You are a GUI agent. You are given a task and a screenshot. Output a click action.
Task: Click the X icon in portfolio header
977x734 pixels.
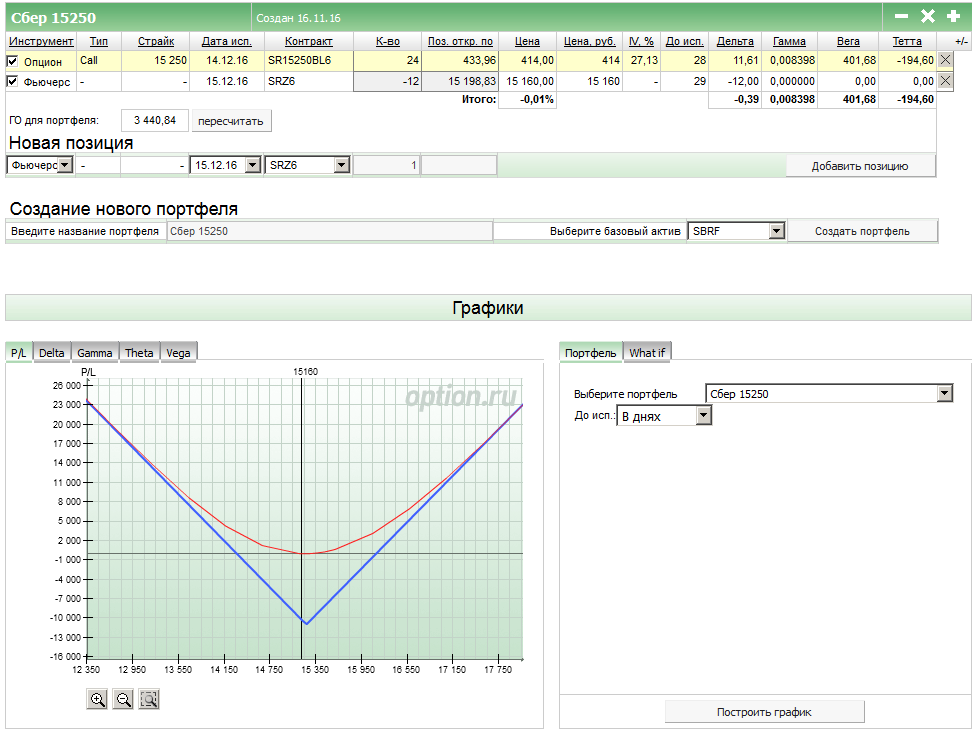(927, 16)
